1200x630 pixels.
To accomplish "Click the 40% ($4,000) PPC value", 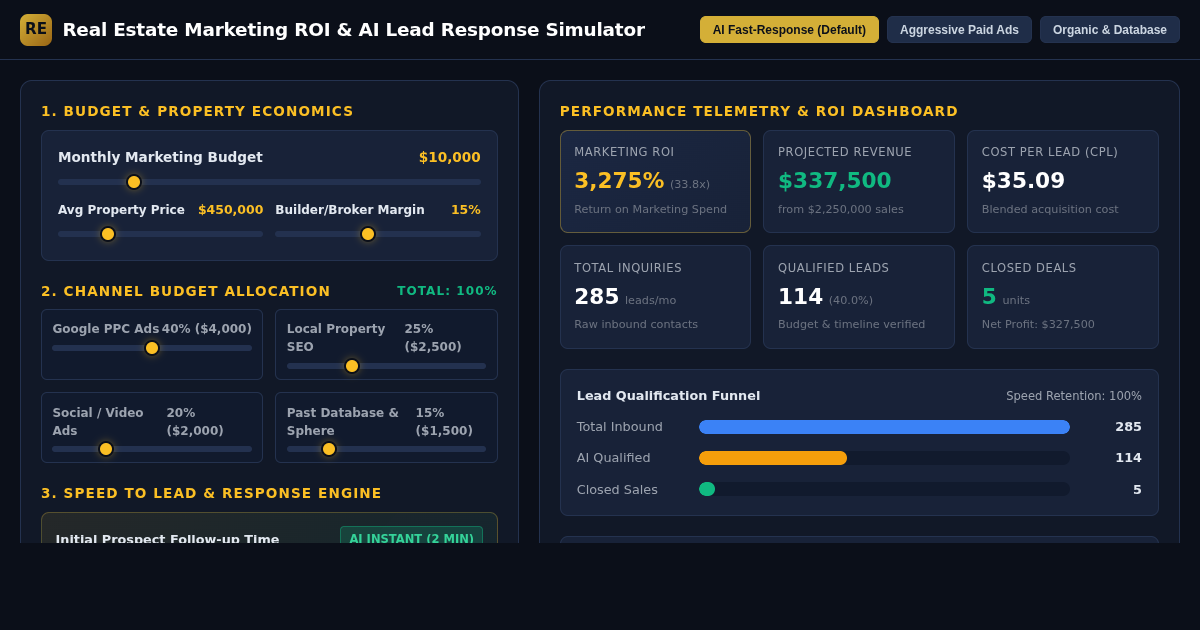I will point(207,329).
